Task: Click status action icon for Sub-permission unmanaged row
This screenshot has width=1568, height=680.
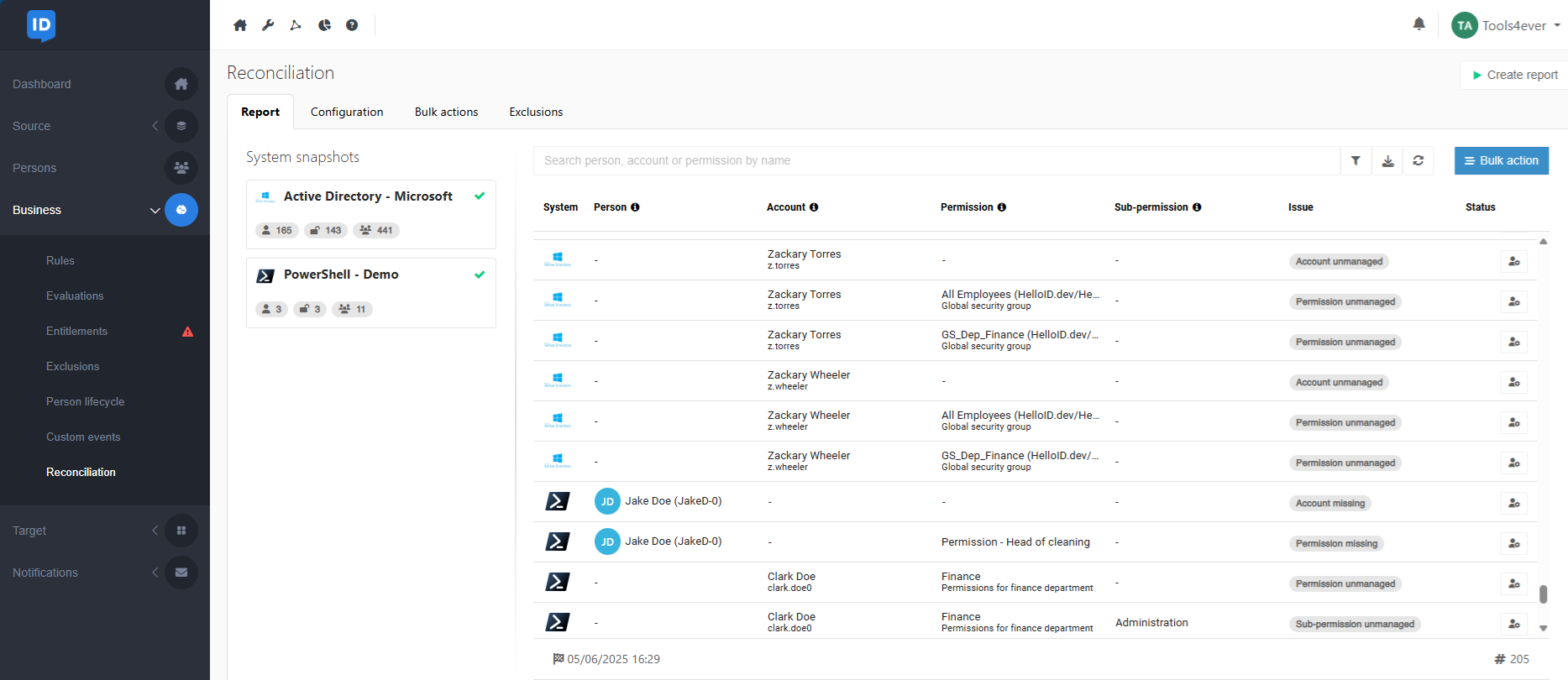Action: [1513, 624]
